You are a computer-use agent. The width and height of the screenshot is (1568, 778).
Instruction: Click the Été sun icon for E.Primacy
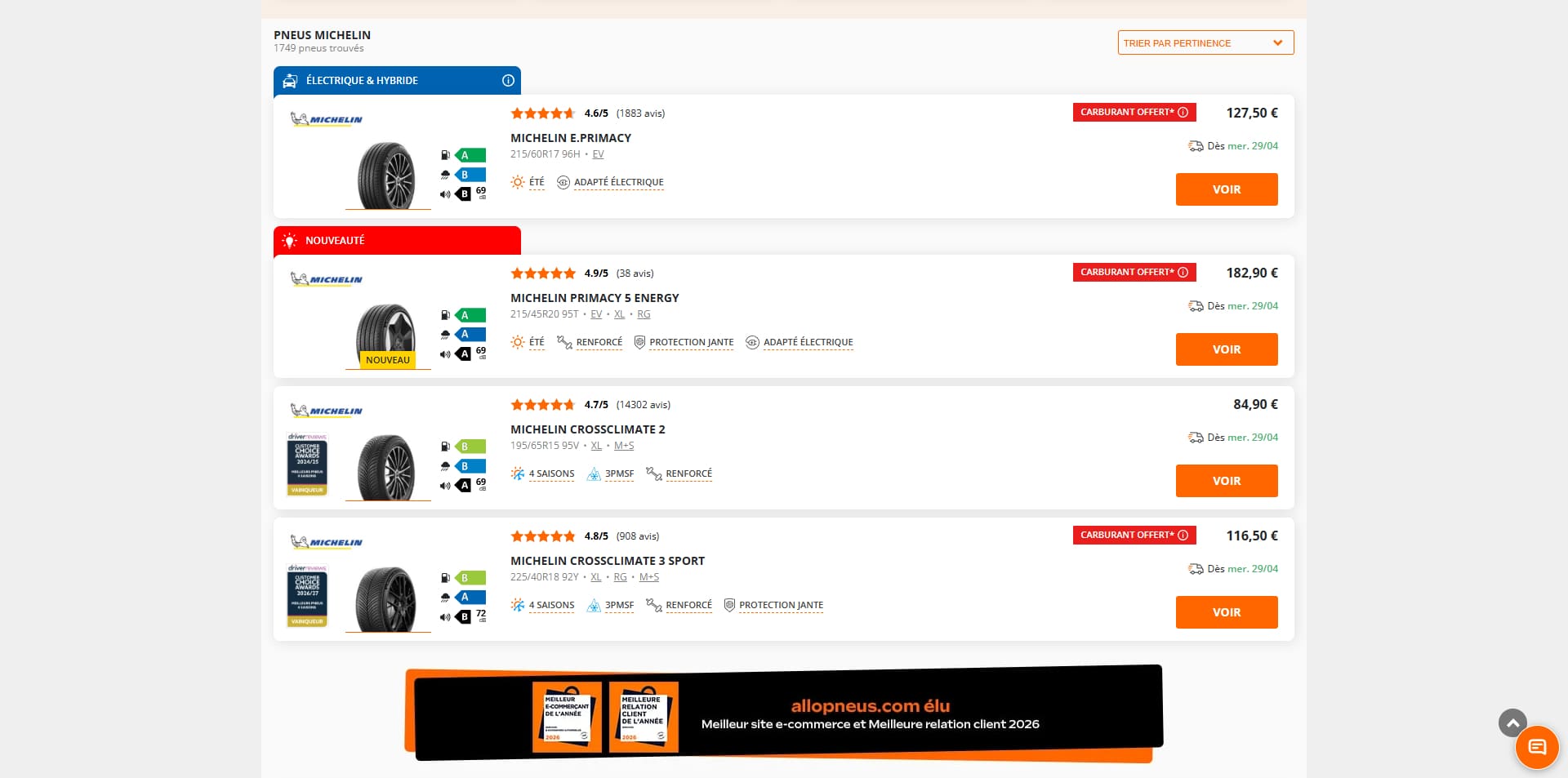point(518,182)
